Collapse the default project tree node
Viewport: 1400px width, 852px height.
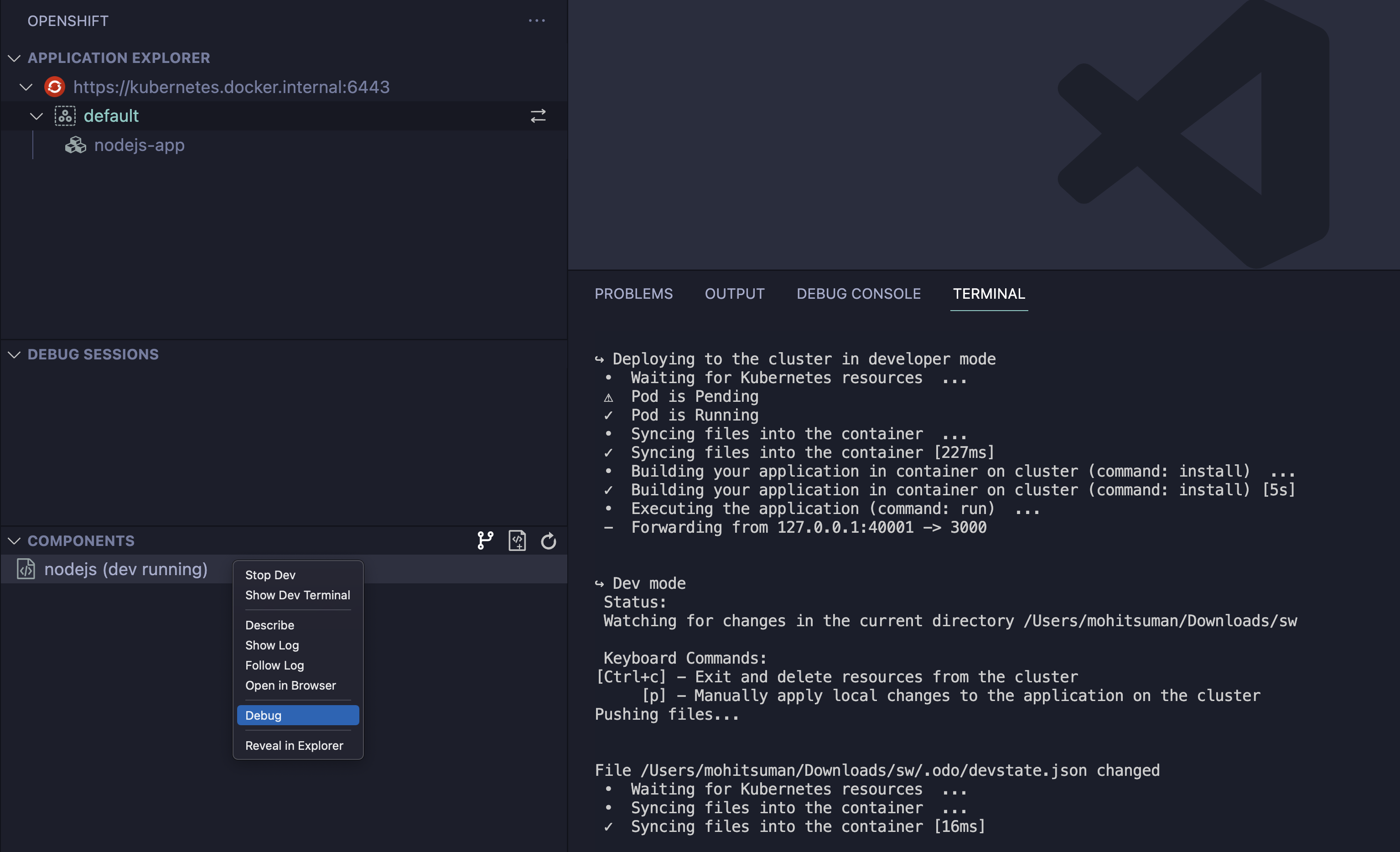point(36,116)
